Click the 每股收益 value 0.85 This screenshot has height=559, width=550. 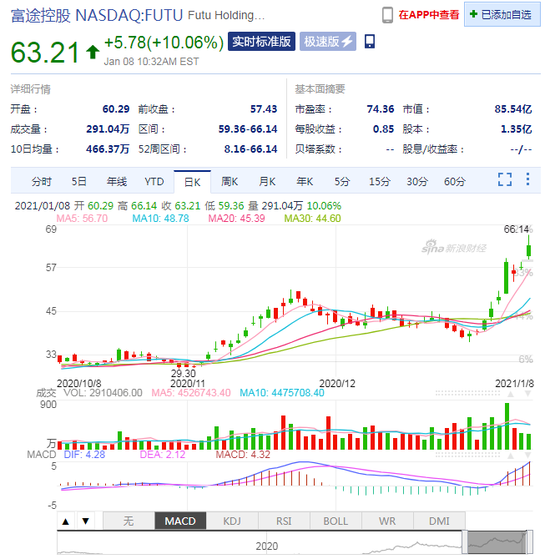[x=383, y=129]
